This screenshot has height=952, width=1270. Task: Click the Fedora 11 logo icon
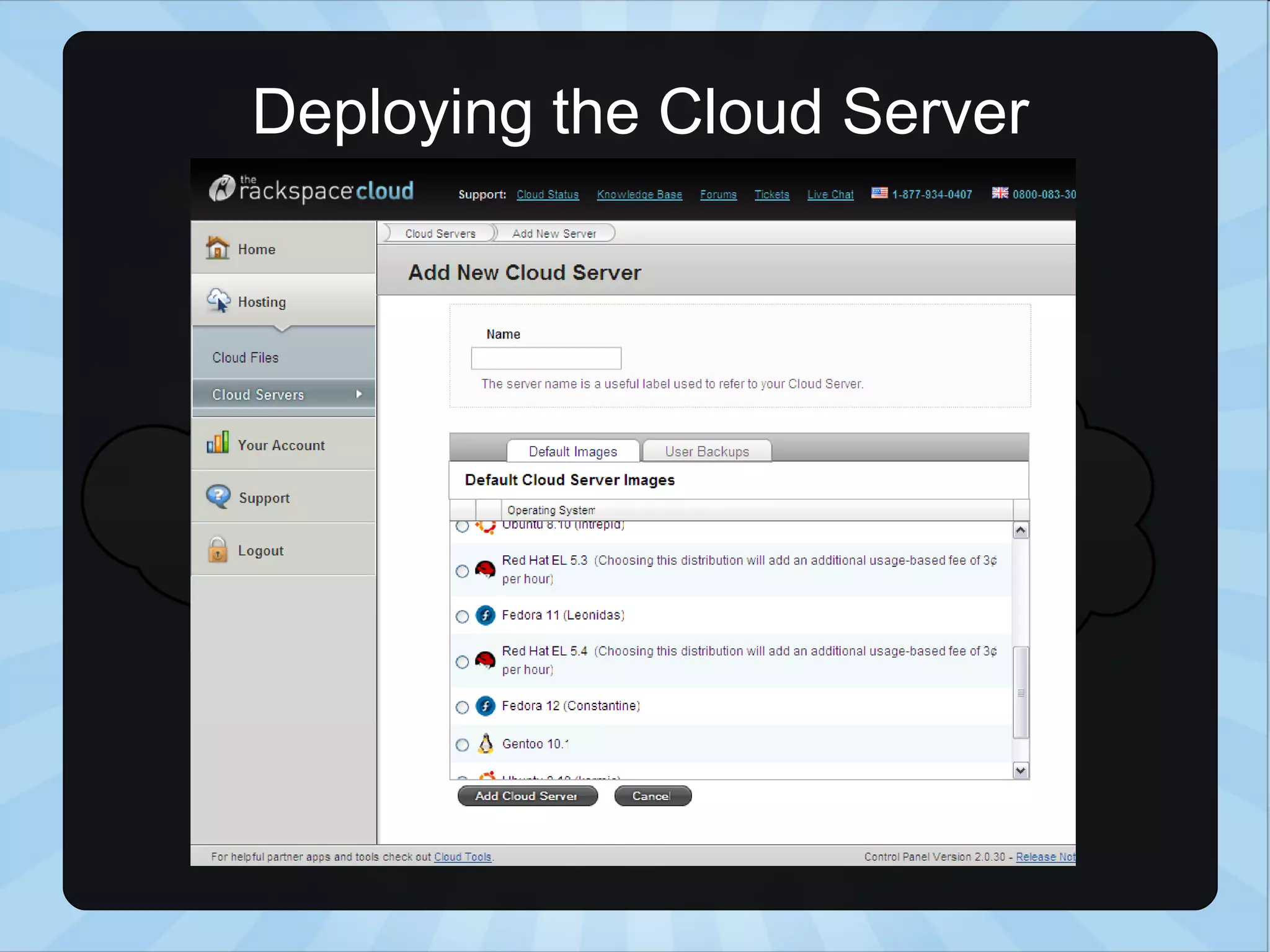coord(486,615)
